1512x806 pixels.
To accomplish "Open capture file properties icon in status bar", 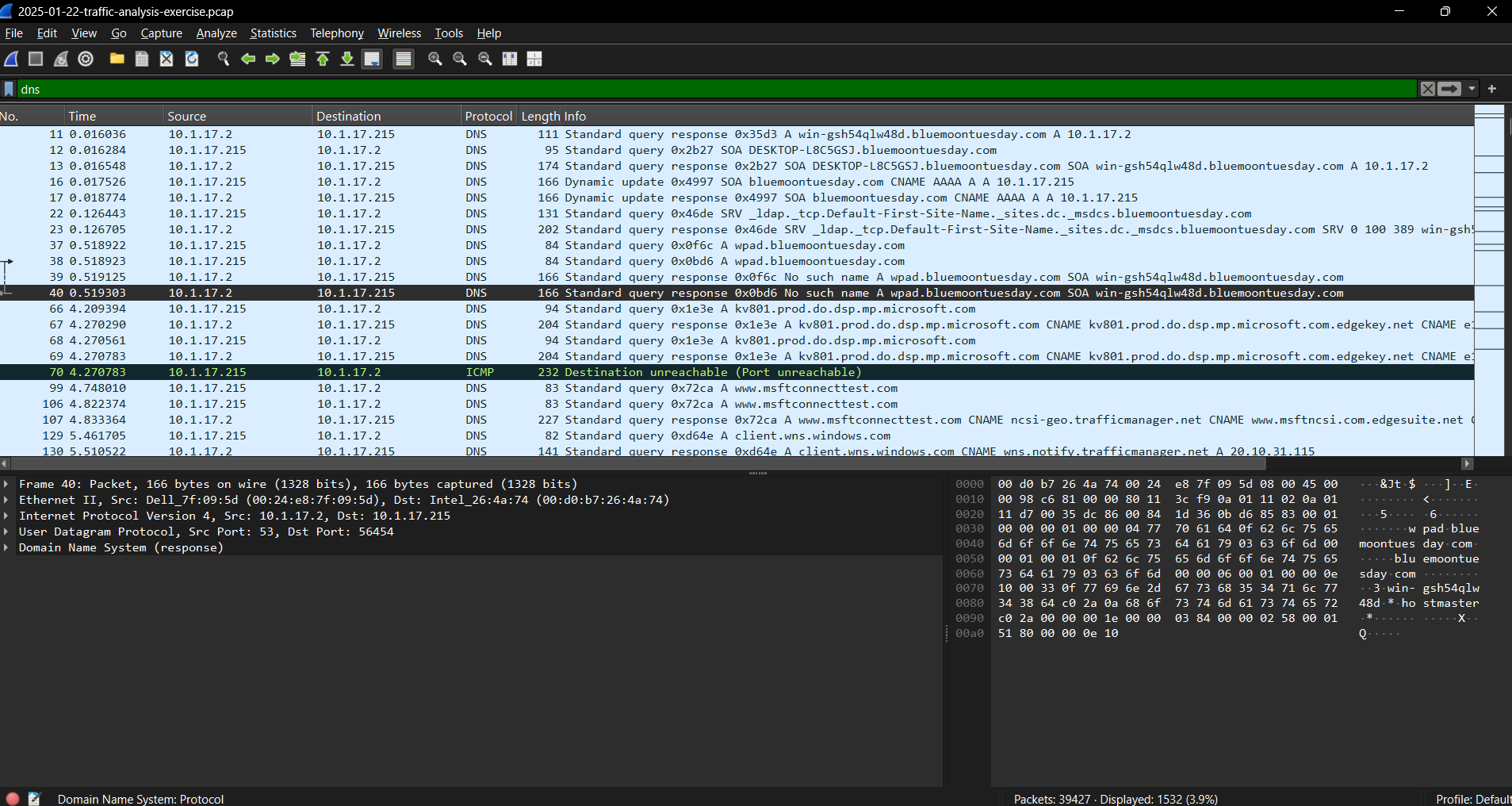I will click(34, 798).
